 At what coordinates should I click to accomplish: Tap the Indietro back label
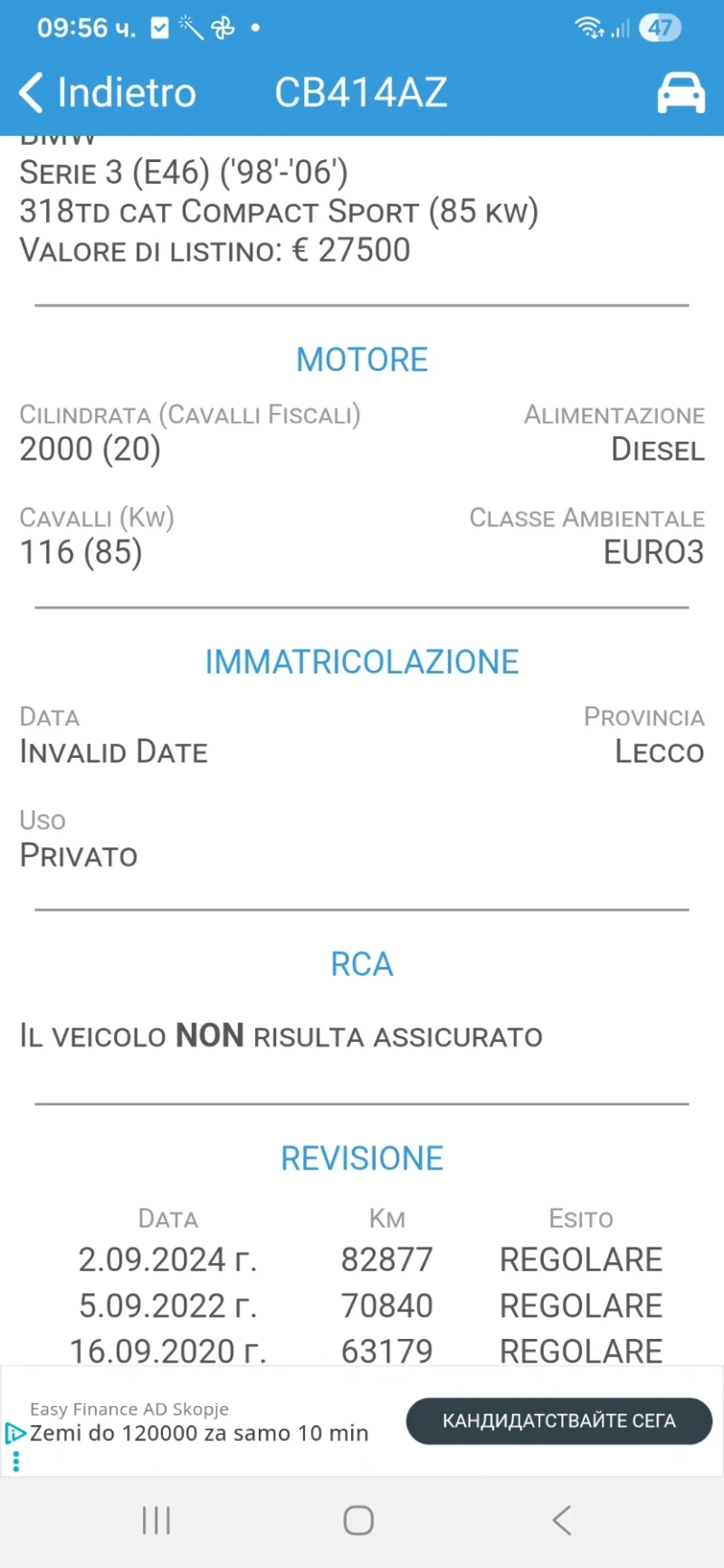[127, 92]
